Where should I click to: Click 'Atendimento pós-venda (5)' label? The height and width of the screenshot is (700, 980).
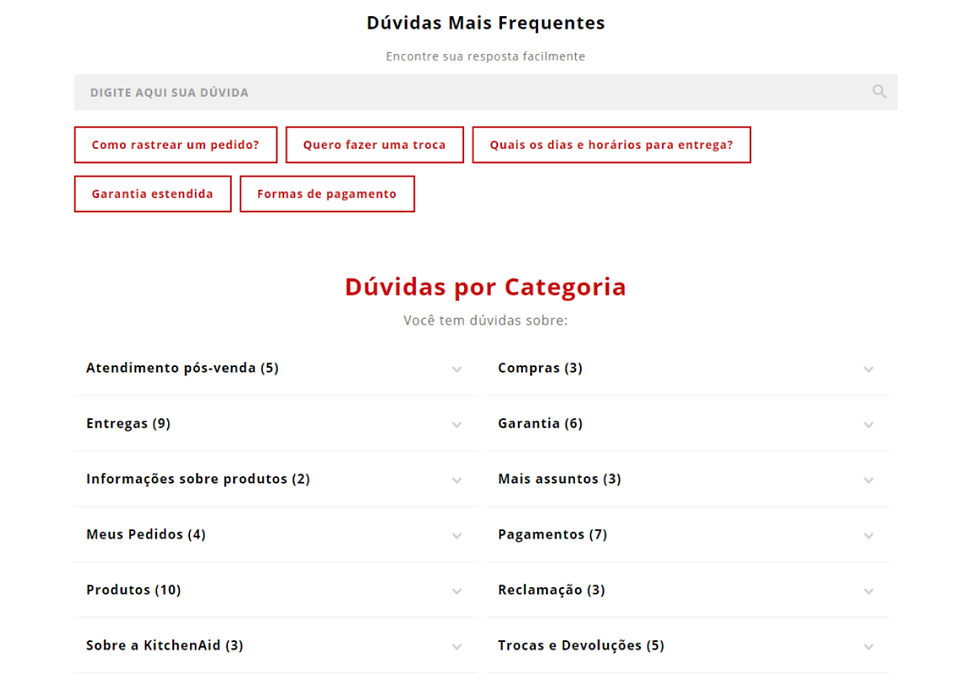click(182, 368)
